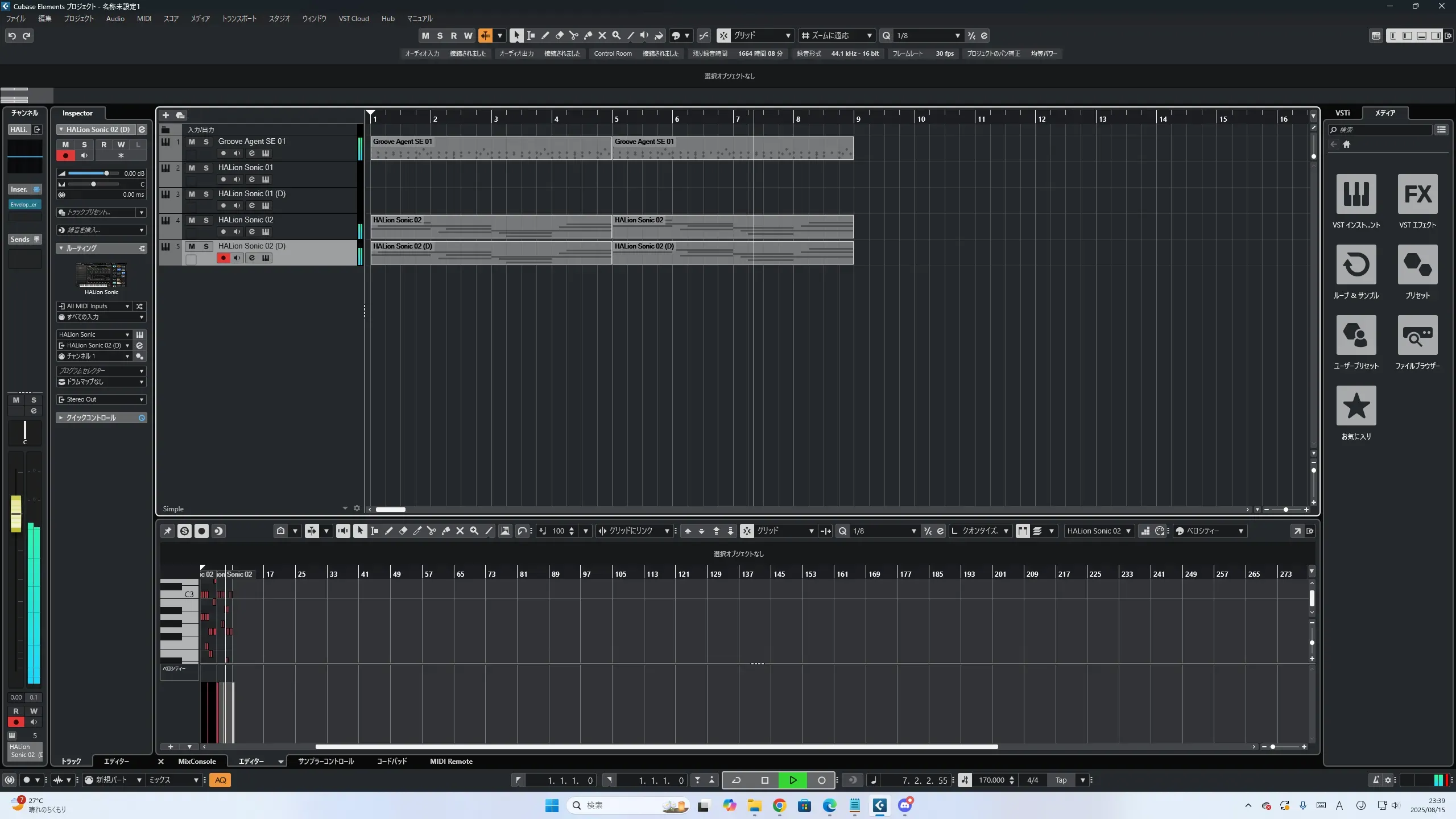Viewport: 1456px width, 819px height.
Task: Select the Draw pencil tool in top toolbar
Action: 545,36
